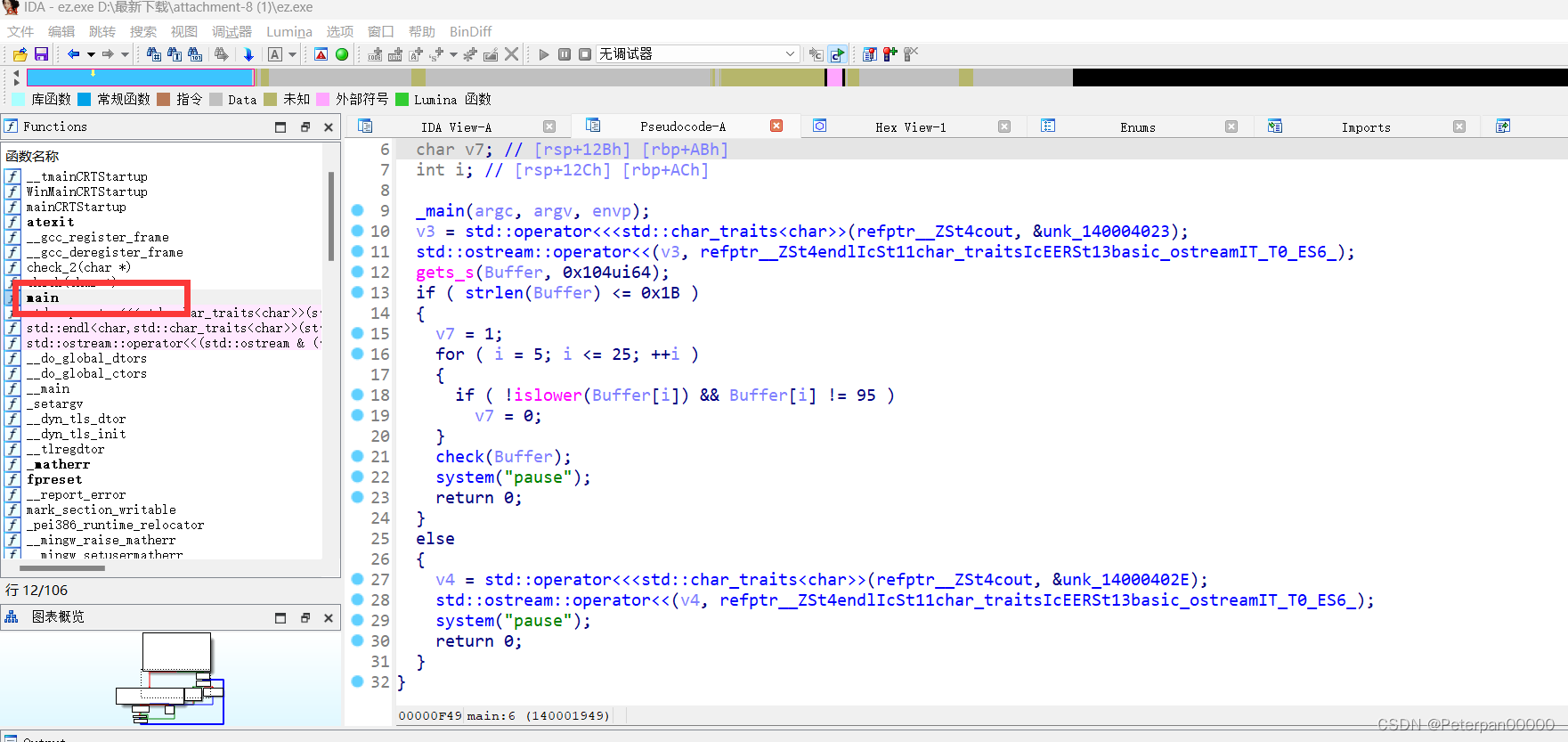
Task: Float the Functions panel with its restore icon
Action: (305, 127)
